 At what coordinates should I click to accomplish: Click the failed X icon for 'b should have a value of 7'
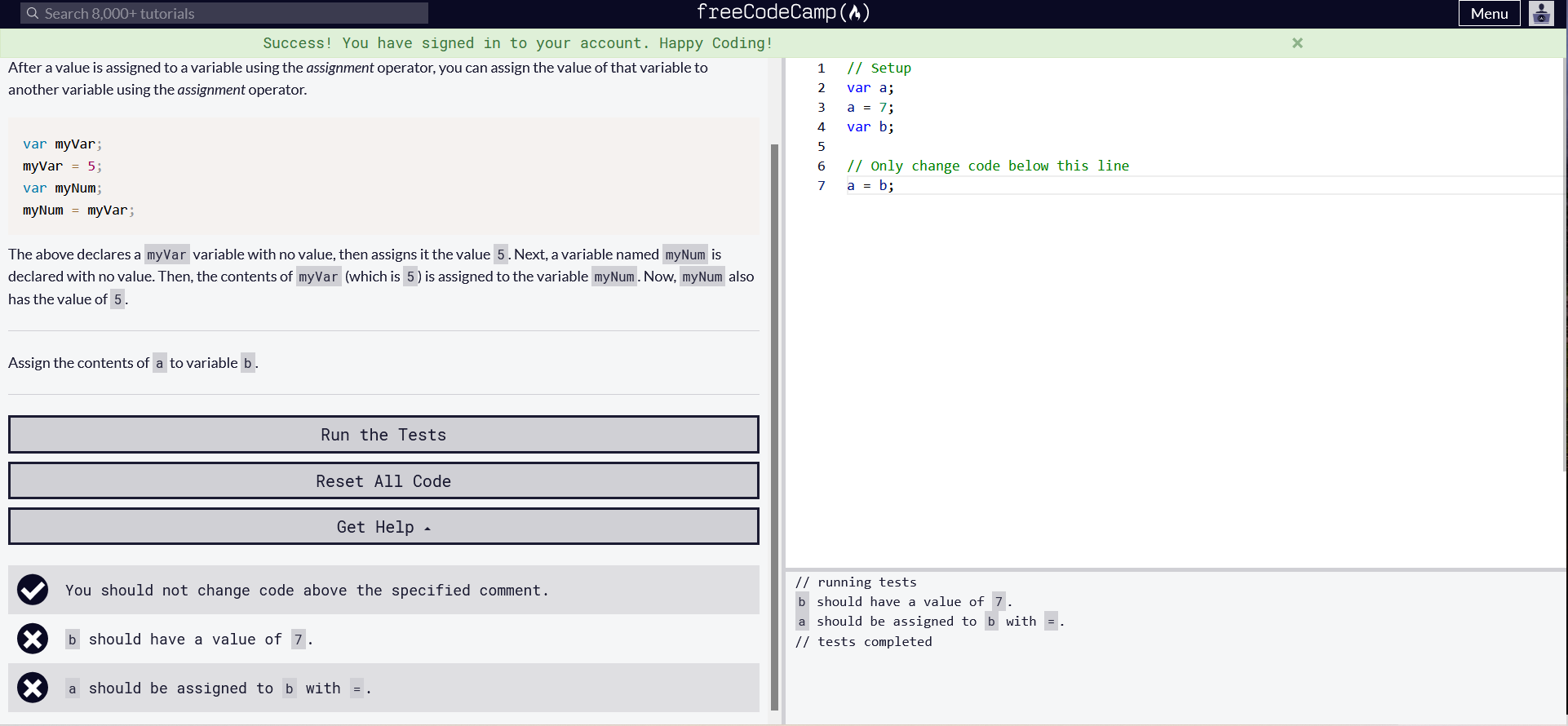33,639
